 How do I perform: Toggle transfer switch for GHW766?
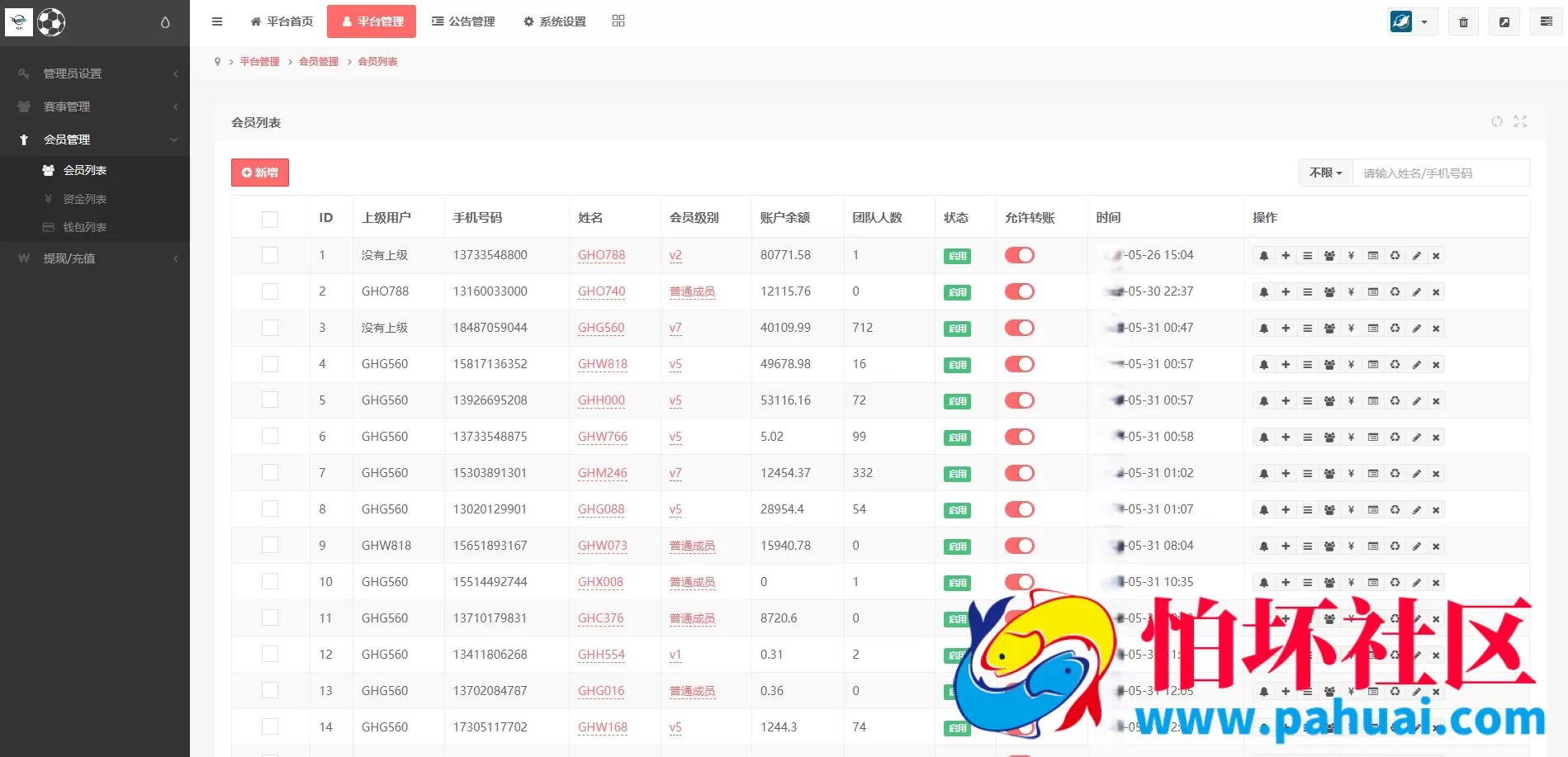(1020, 437)
